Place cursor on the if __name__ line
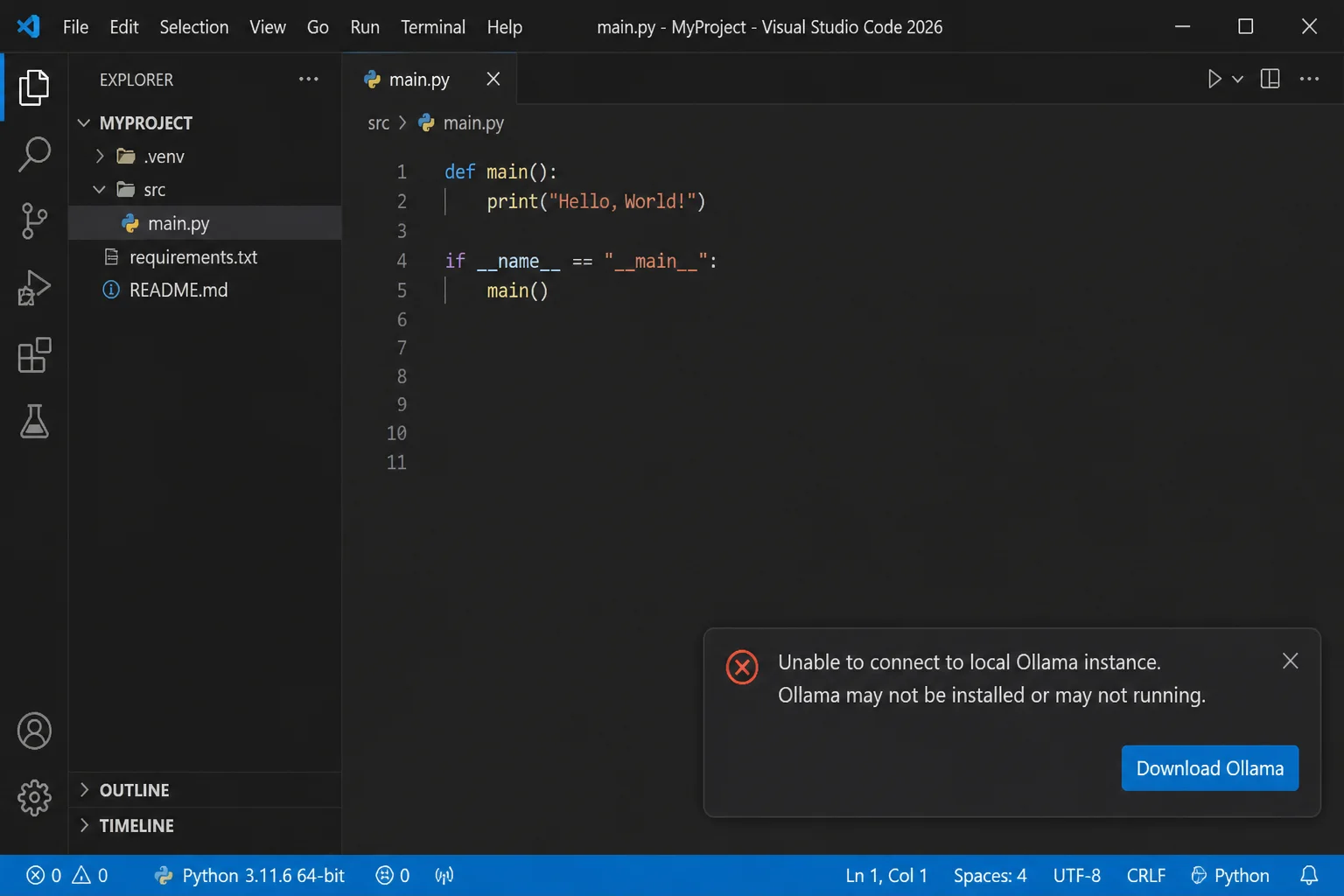Viewport: 1344px width, 896px height. 581,260
